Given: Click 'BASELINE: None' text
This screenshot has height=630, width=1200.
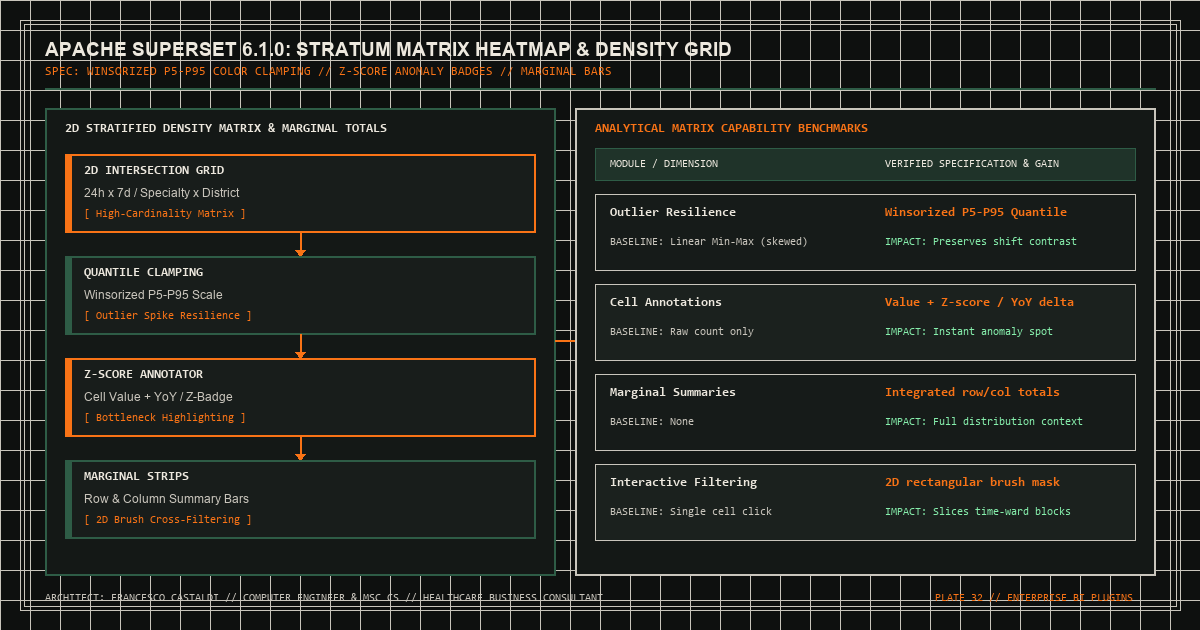Looking at the screenshot, I should 652,422.
